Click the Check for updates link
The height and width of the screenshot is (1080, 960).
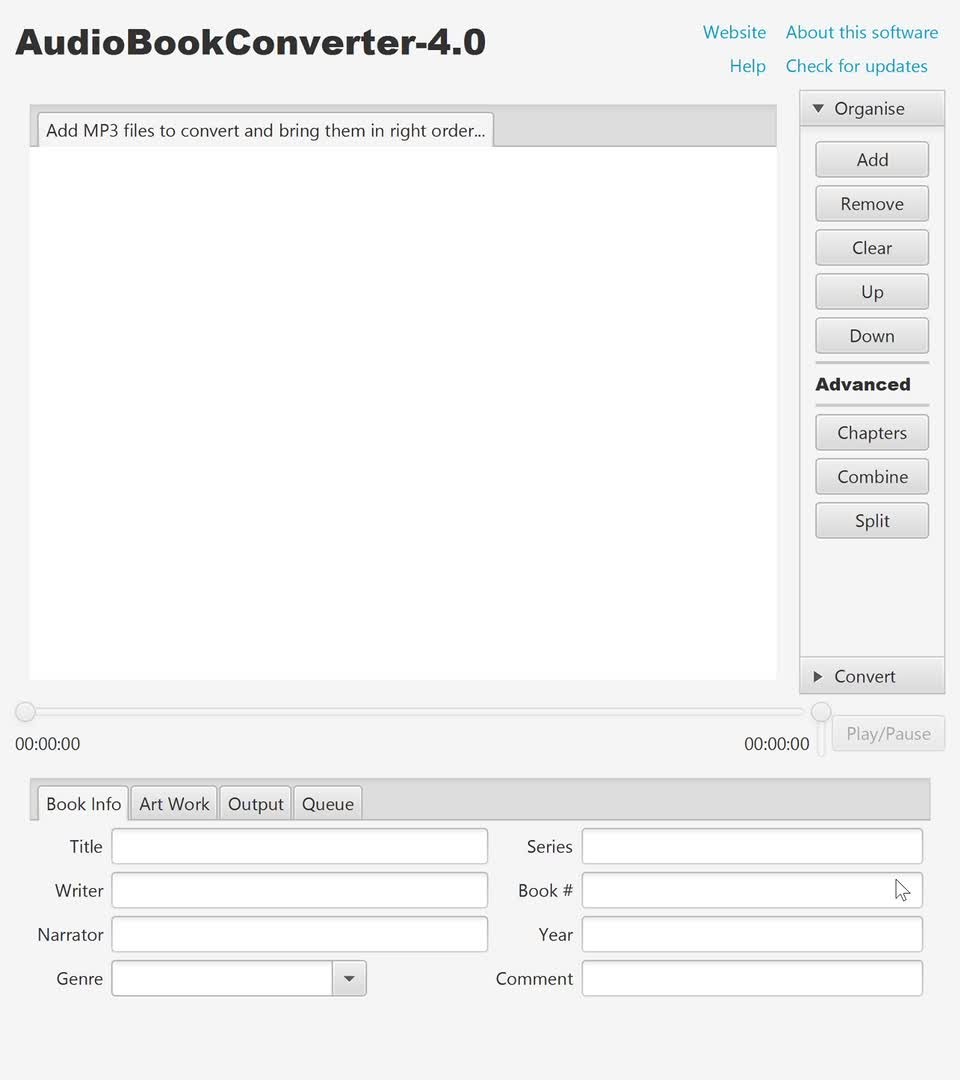856,66
